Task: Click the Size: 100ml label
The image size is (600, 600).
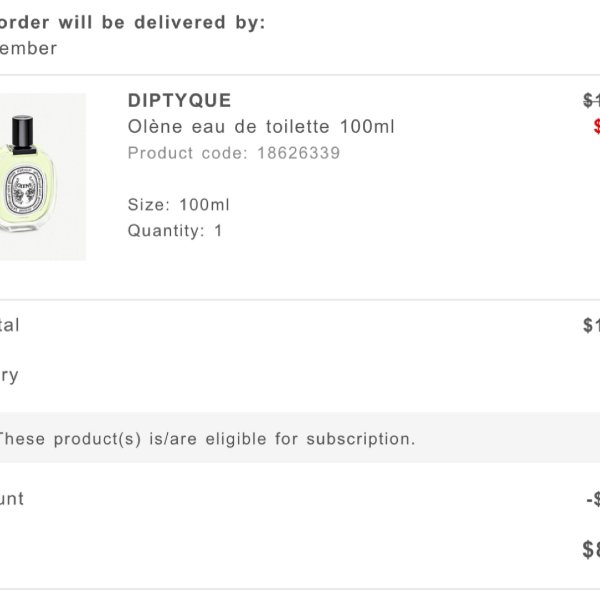Action: click(179, 205)
